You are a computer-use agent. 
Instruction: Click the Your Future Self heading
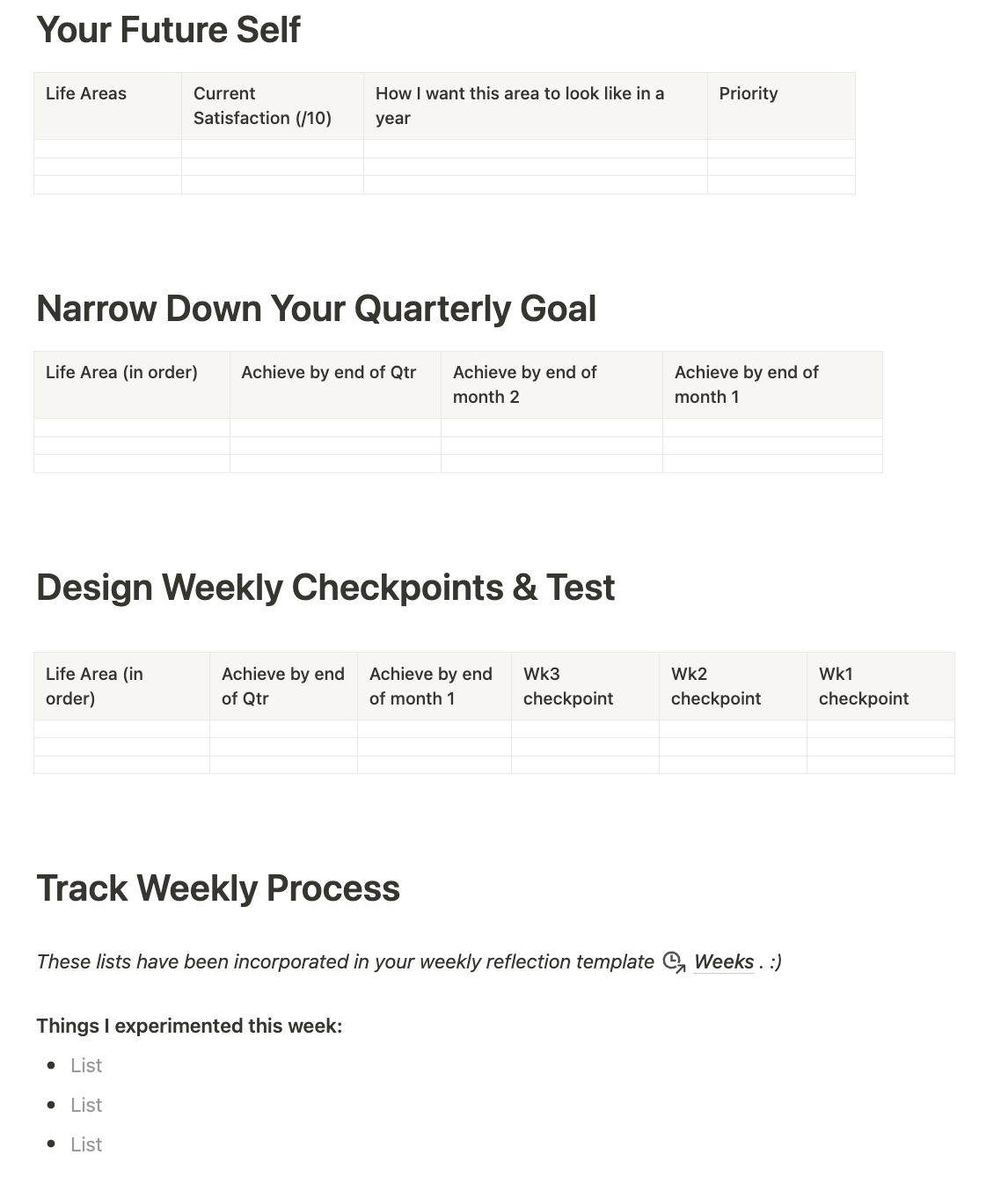[x=168, y=30]
